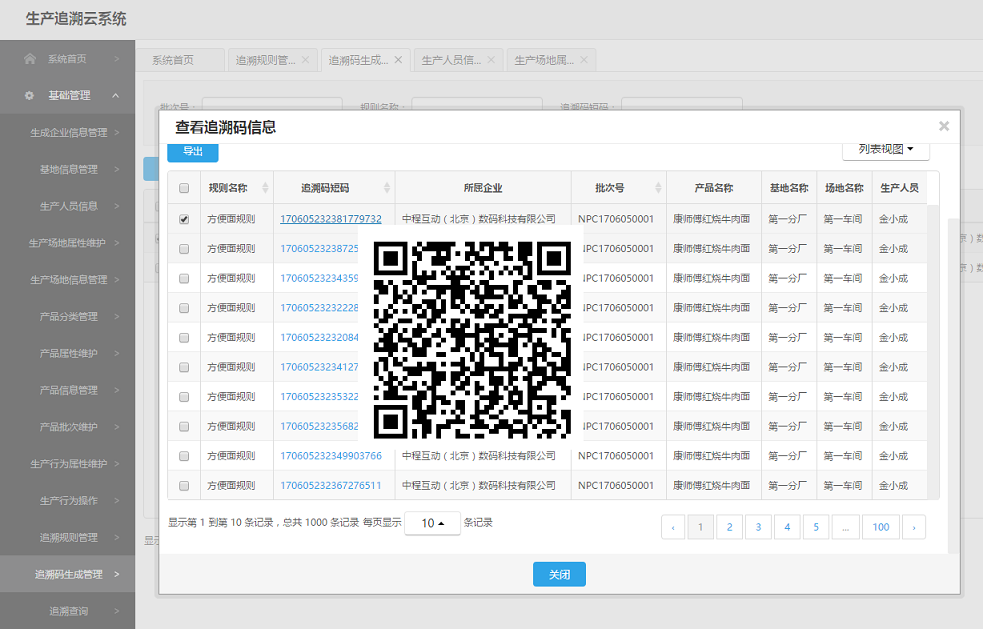Click the home icon beside 系统首页 in sidebar

pyautogui.click(x=29, y=58)
